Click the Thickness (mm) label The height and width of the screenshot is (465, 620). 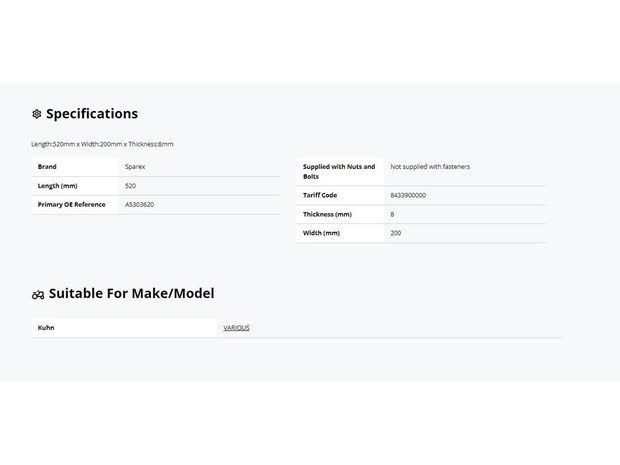pos(327,214)
